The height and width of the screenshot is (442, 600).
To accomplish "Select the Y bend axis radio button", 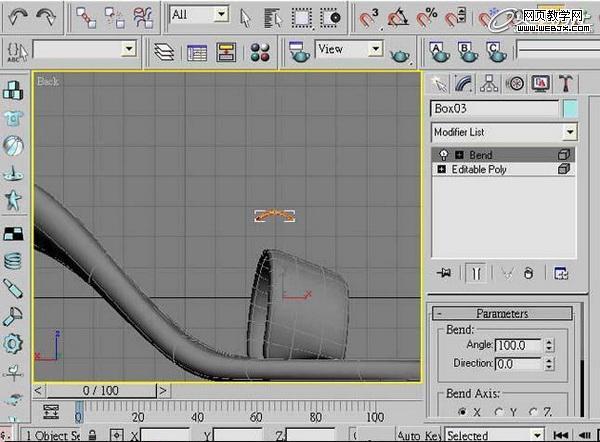I will 498,412.
